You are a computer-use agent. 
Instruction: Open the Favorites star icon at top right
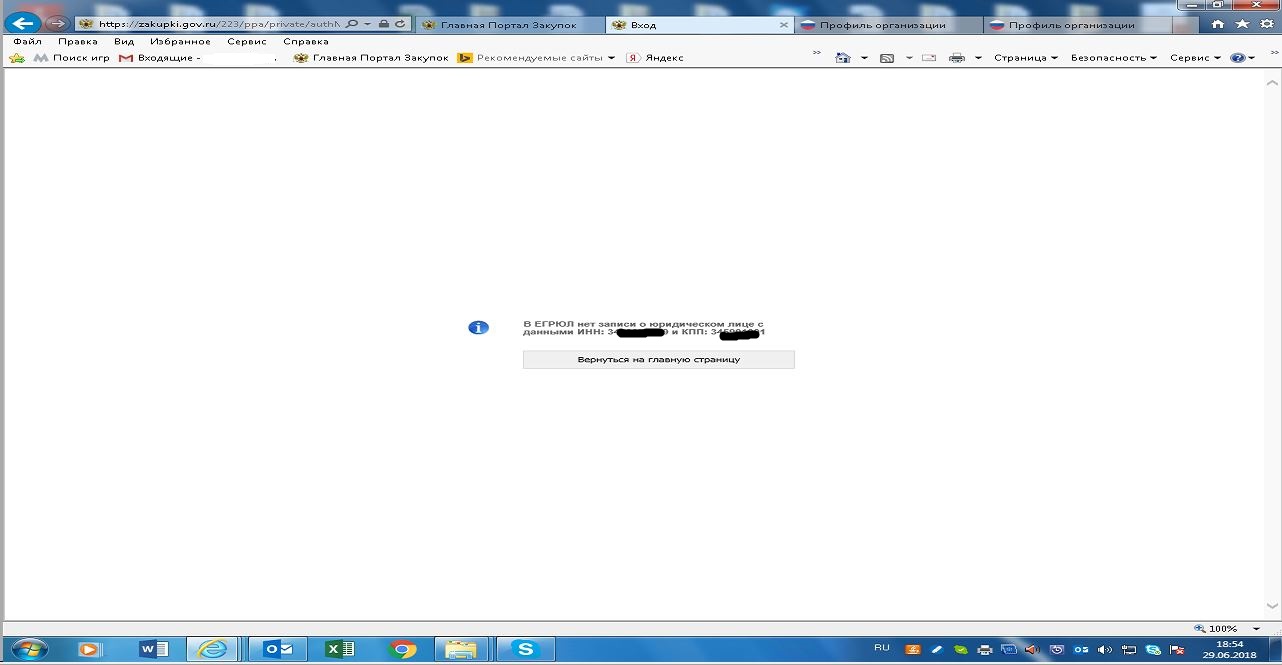(1242, 24)
